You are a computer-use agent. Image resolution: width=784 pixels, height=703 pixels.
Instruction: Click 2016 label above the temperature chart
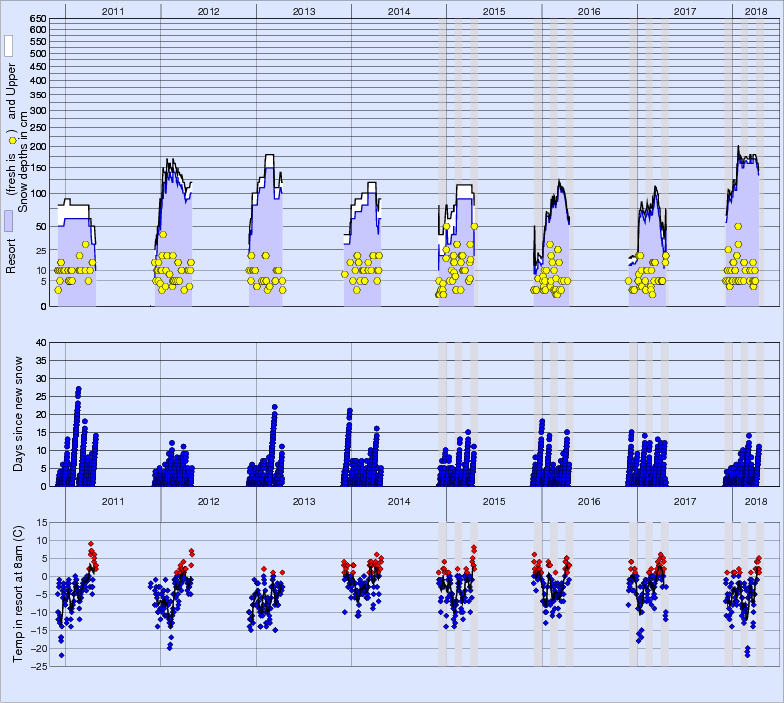(x=589, y=501)
